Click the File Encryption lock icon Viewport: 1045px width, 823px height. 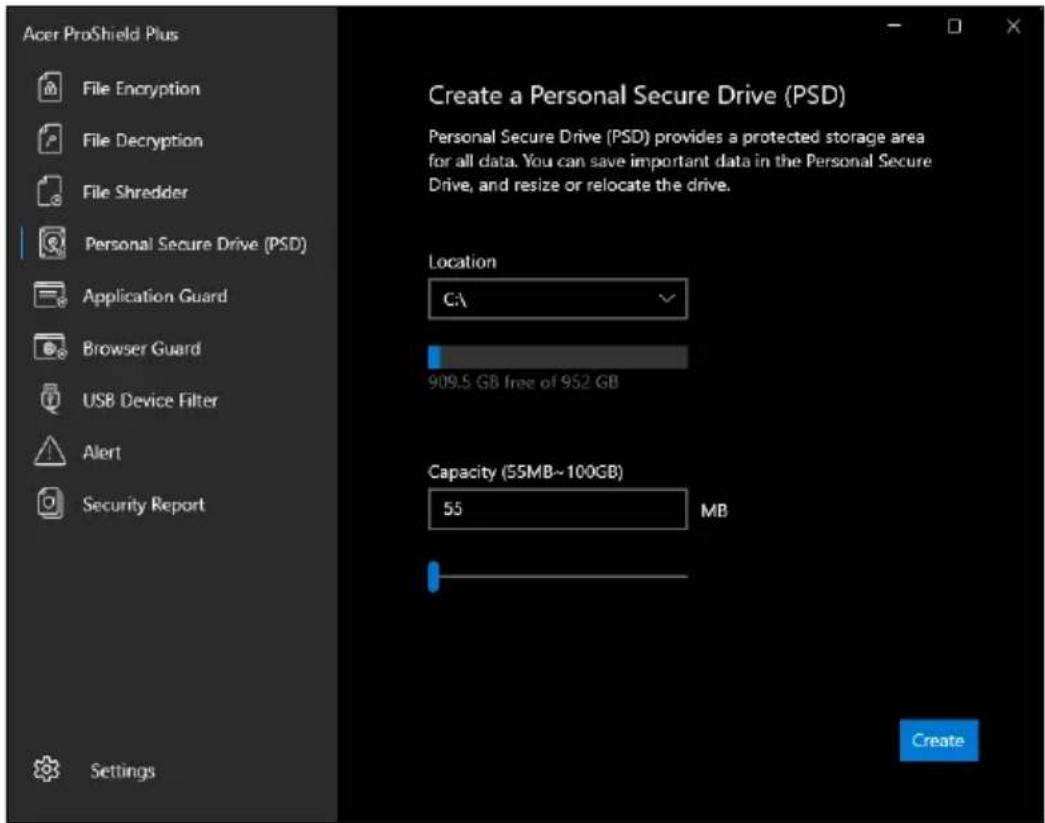[50, 88]
